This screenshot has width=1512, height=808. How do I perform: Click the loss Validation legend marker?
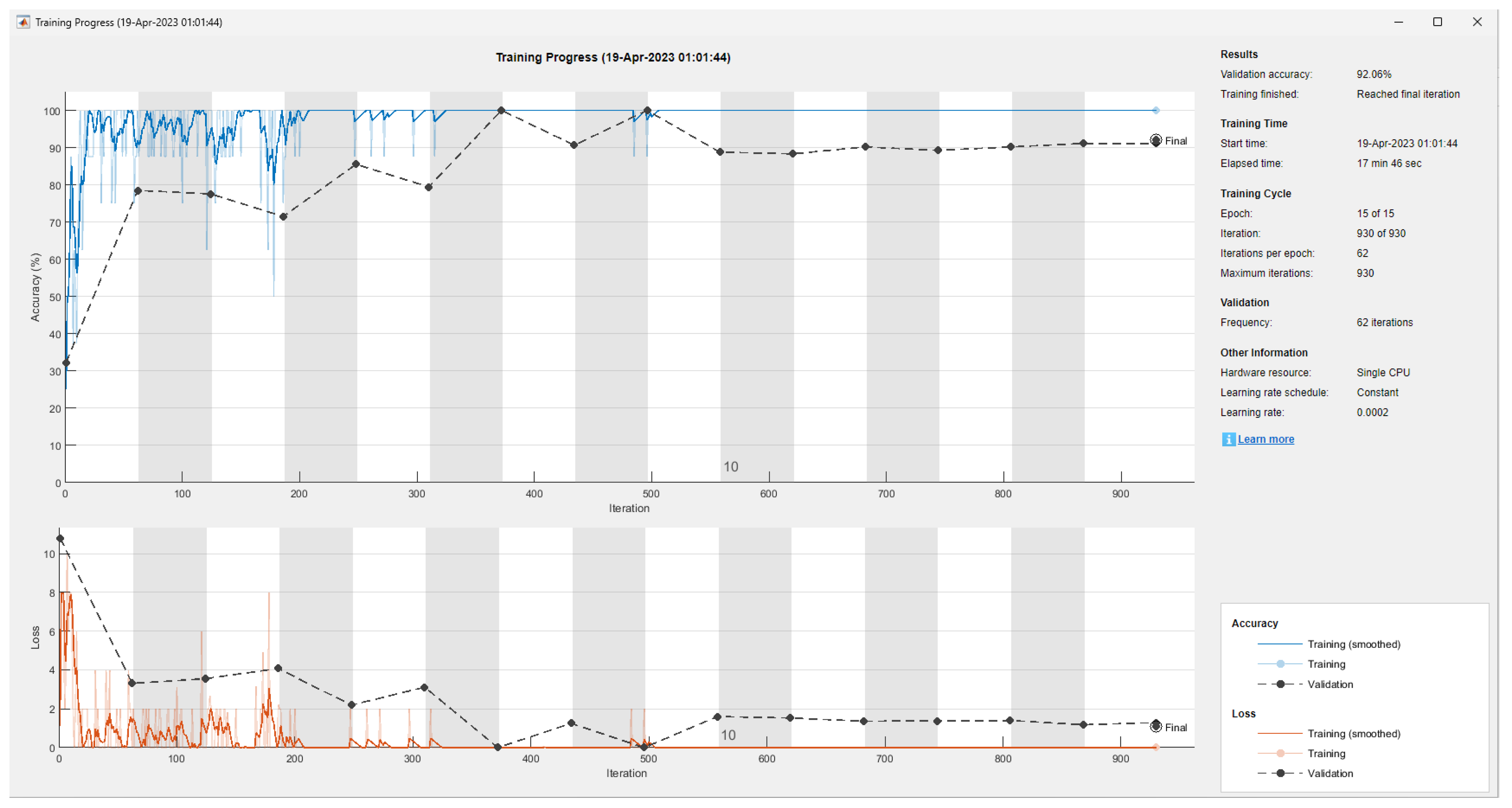point(1280,773)
